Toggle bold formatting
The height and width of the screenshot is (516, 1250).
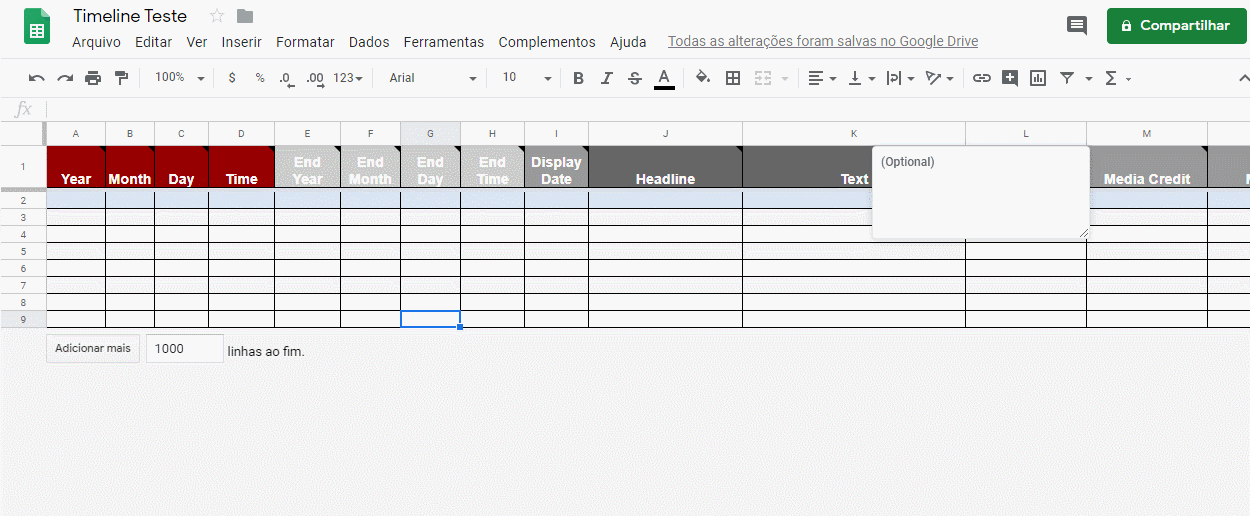pos(578,78)
